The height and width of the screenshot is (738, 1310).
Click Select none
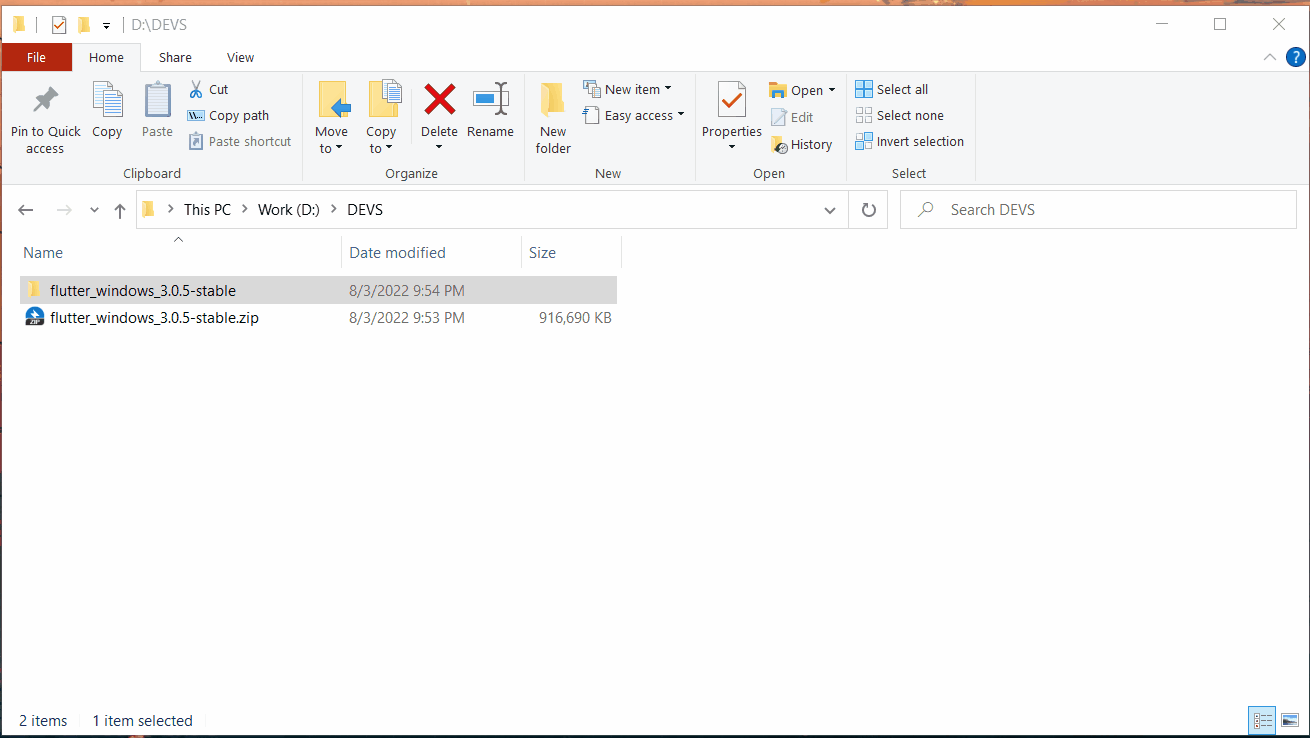[900, 115]
